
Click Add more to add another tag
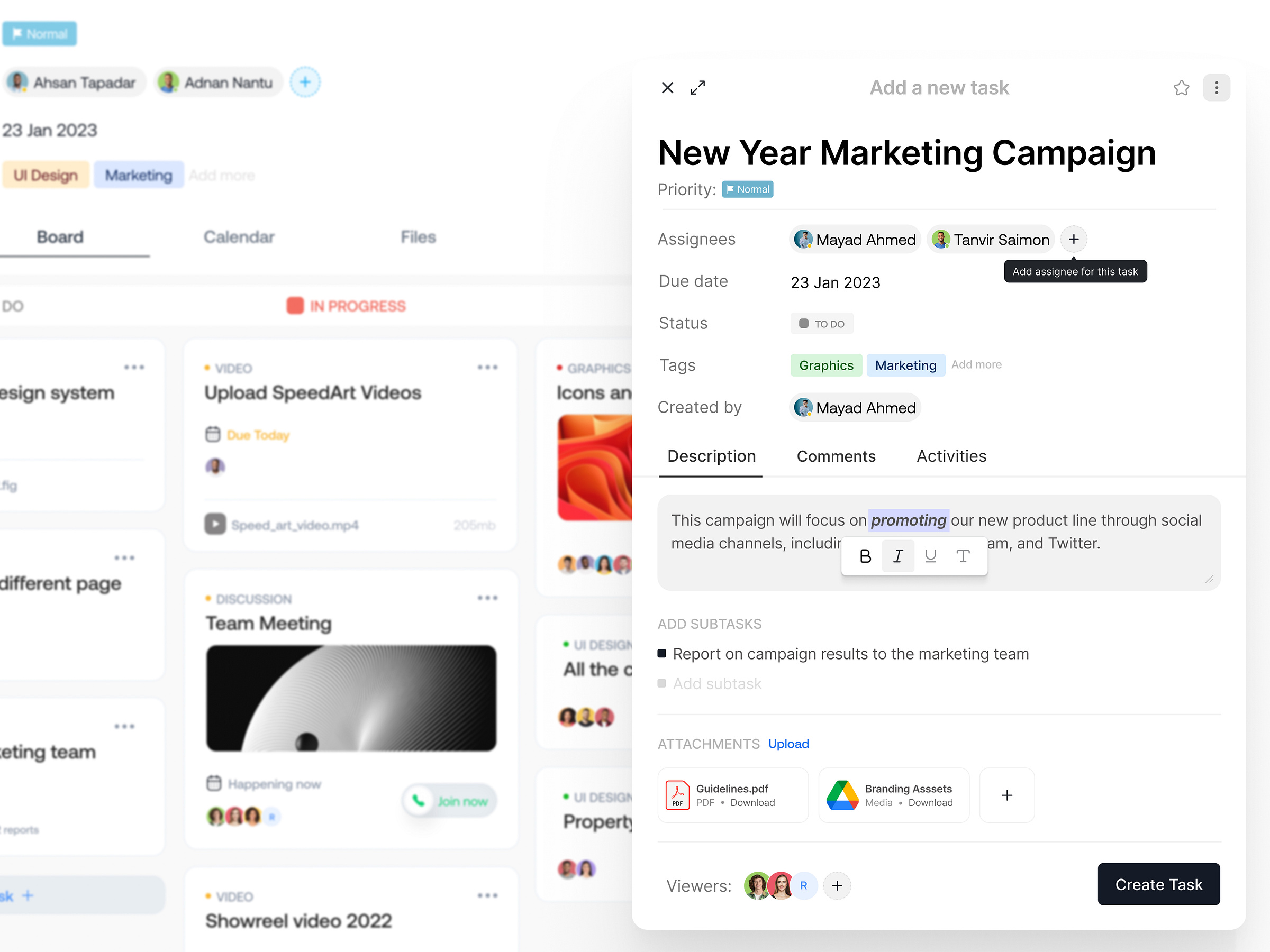pos(976,364)
